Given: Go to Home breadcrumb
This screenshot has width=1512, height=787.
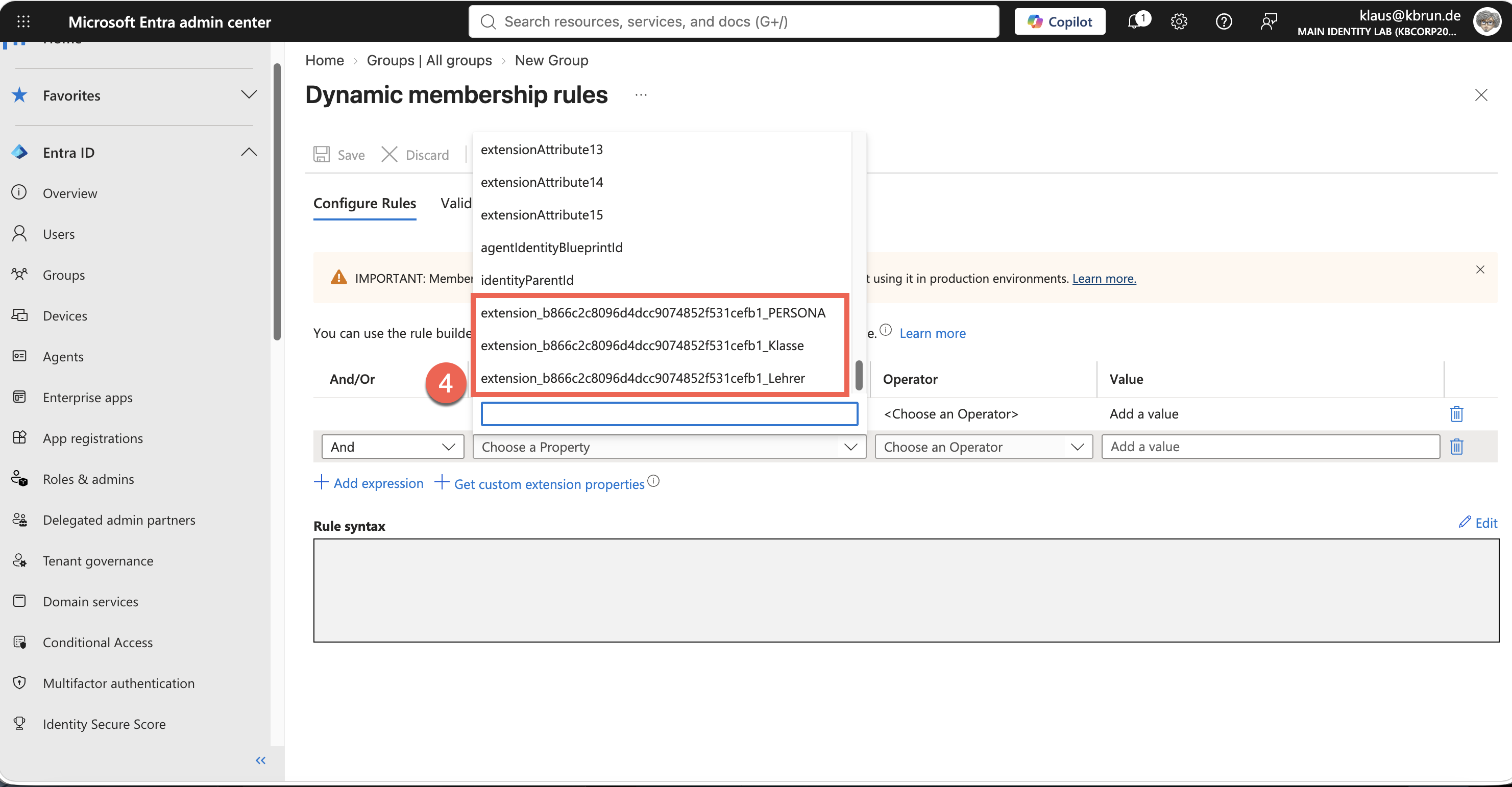Looking at the screenshot, I should (x=325, y=60).
